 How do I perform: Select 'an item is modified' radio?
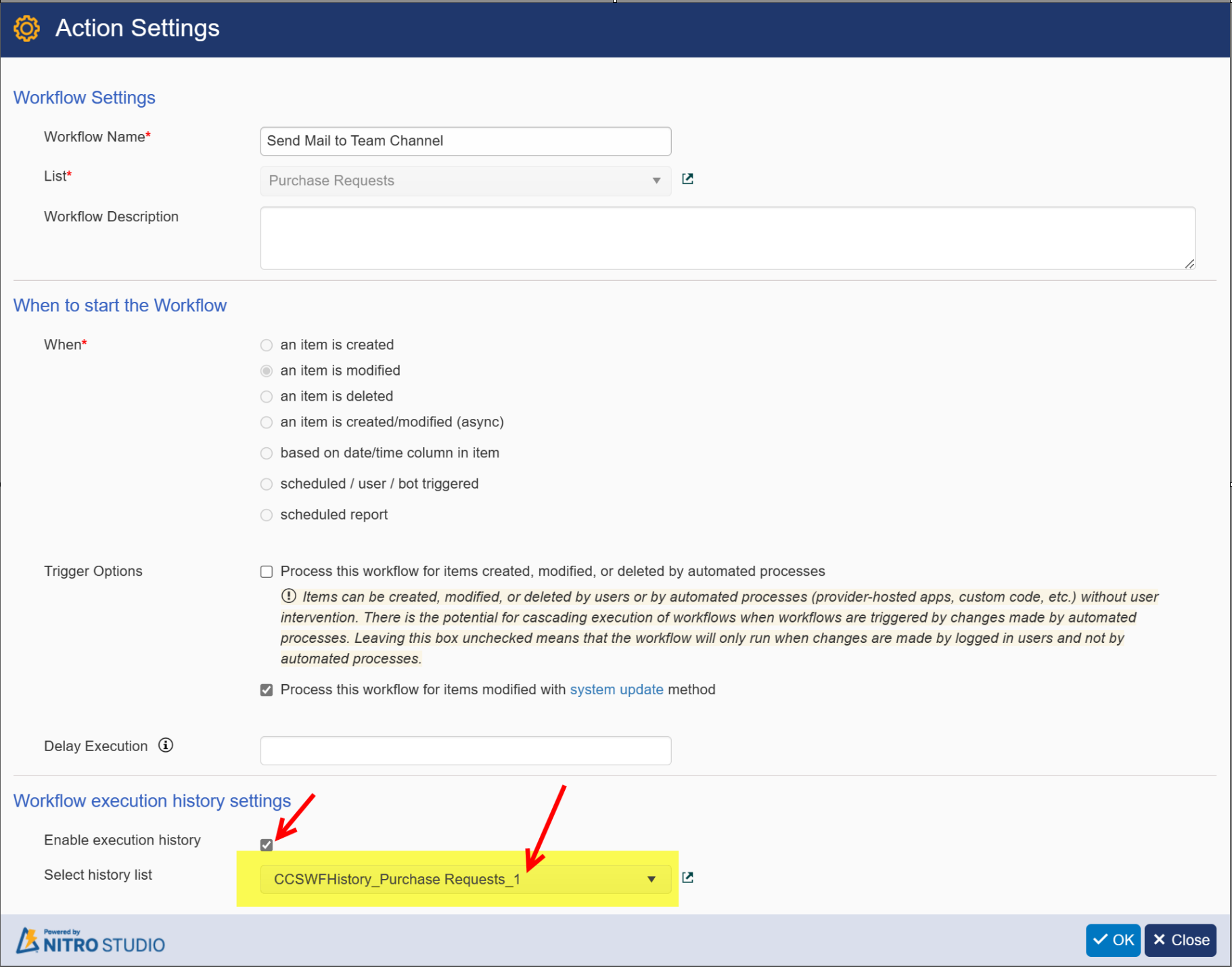(x=267, y=371)
